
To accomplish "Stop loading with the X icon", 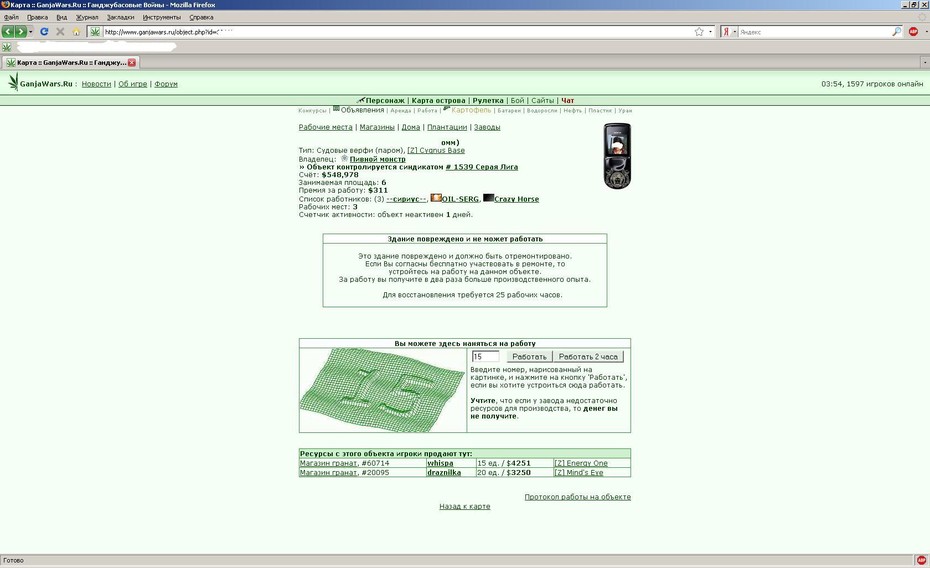I will [x=60, y=31].
